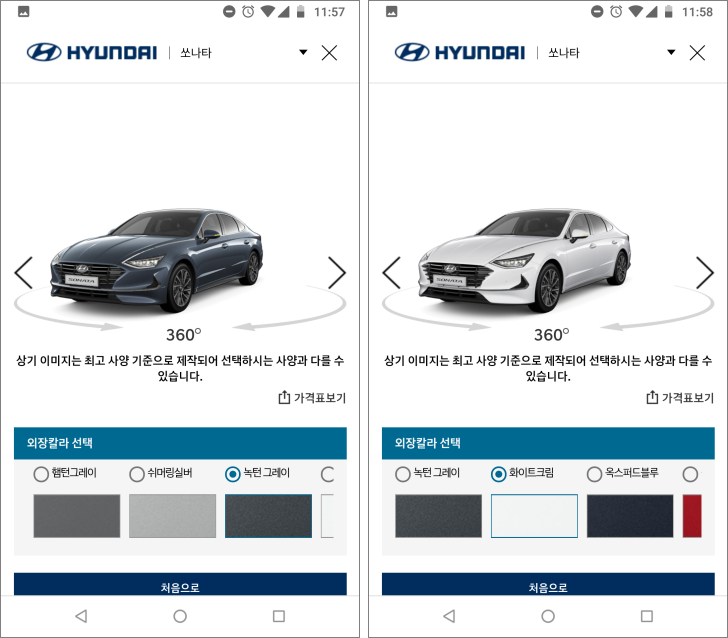Select the 화이트크림 radio button
Image resolution: width=728 pixels, height=638 pixels.
click(x=499, y=474)
